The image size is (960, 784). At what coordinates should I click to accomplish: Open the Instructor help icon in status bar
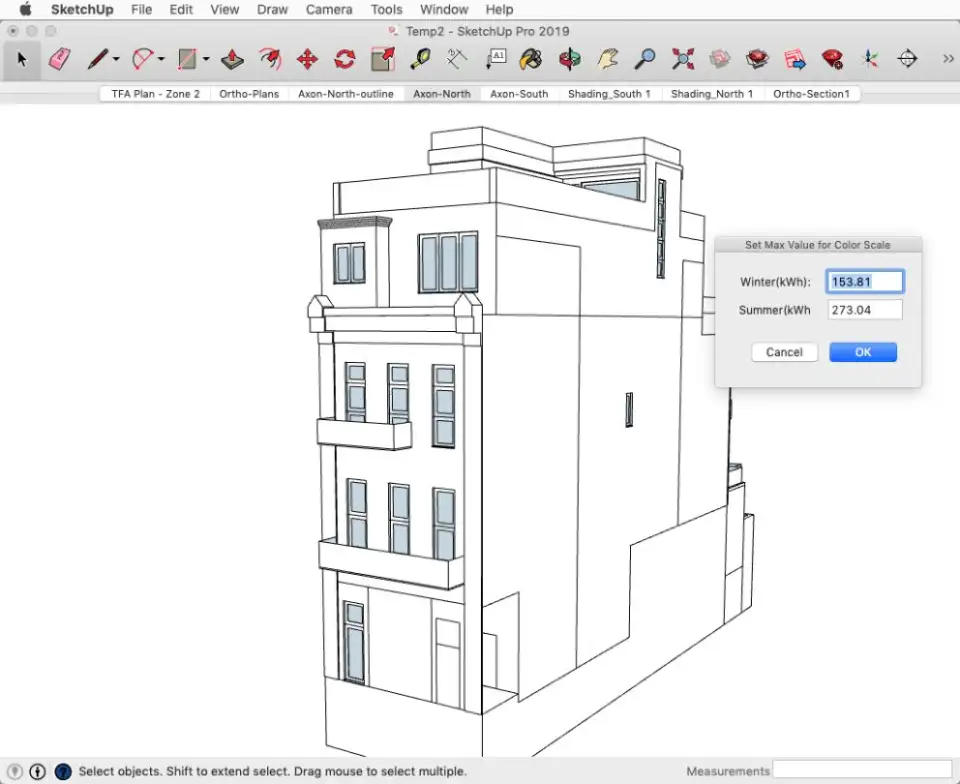63,771
